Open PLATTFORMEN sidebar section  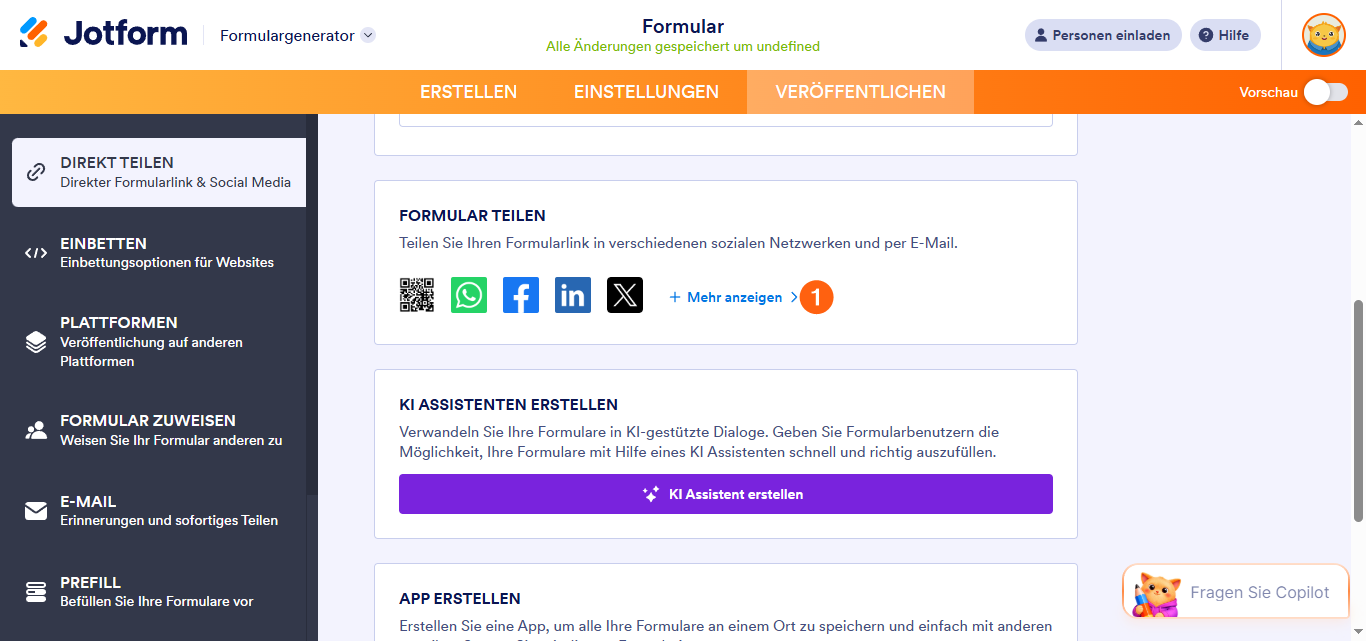point(159,342)
